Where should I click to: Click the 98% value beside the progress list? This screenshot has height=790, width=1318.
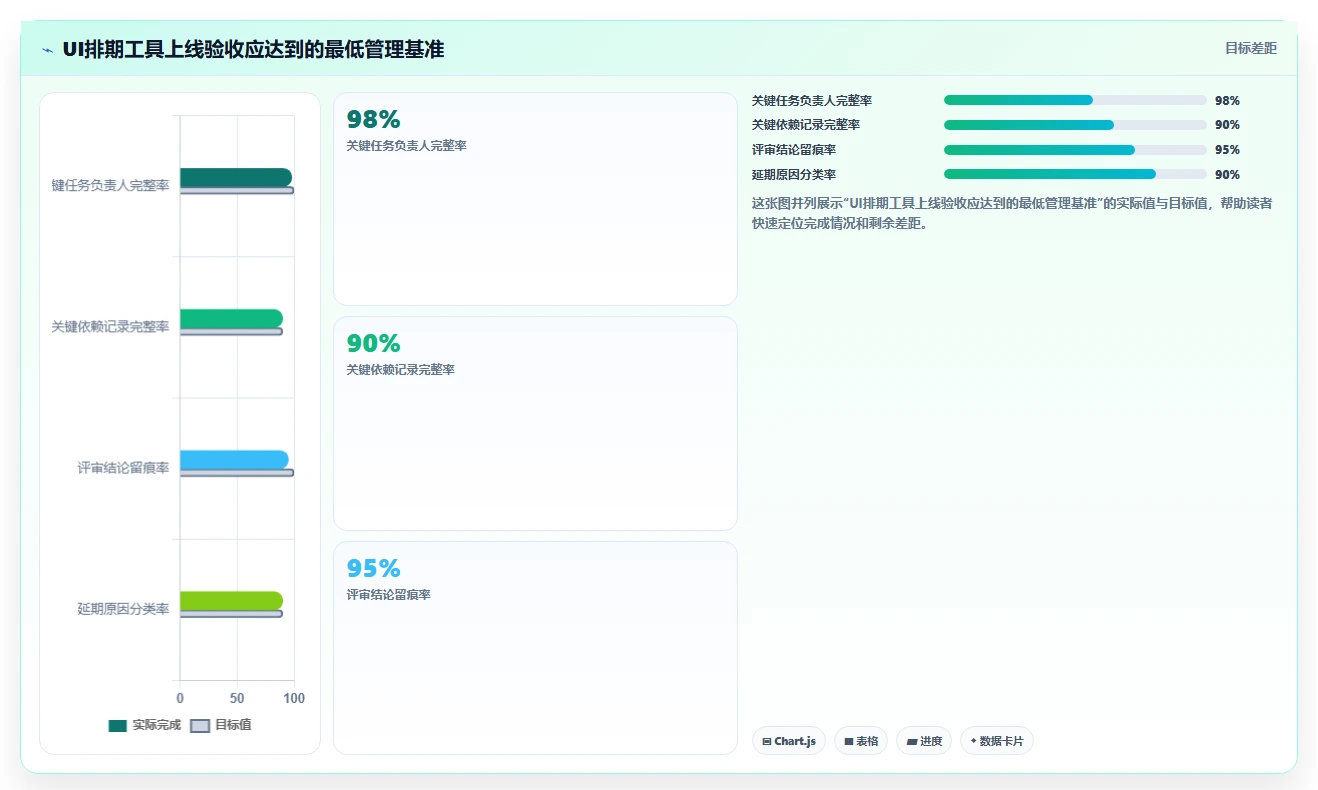1227,101
